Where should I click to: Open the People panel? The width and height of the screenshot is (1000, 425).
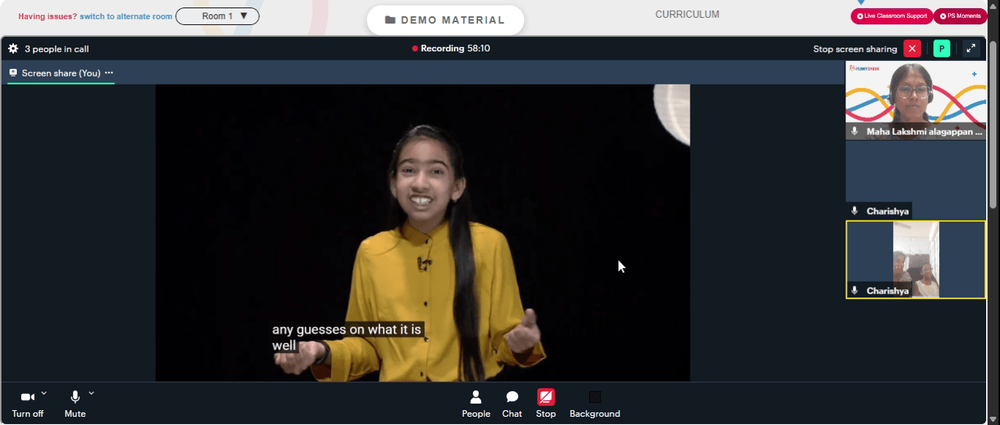point(476,404)
